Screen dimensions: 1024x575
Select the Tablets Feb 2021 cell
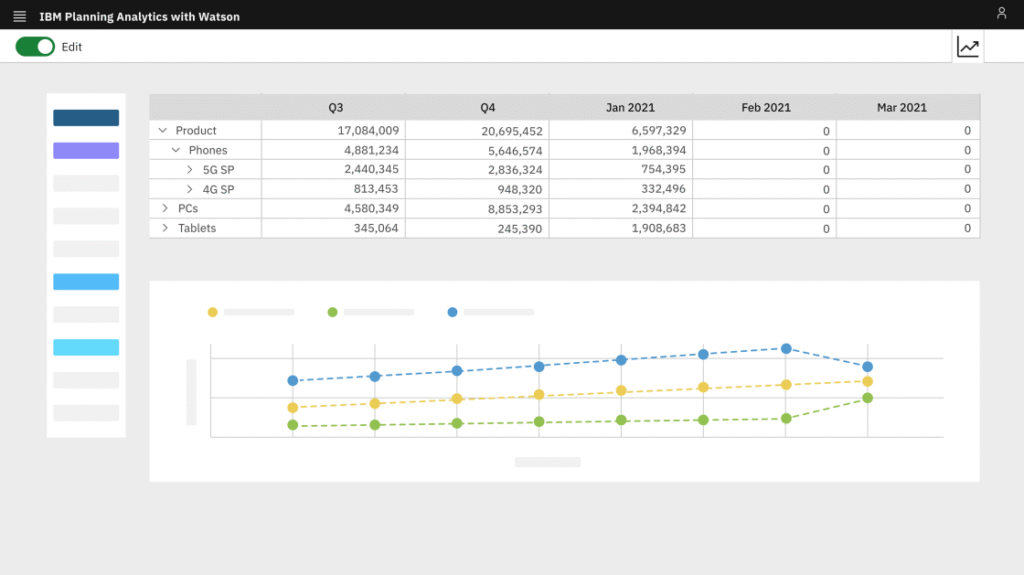[764, 228]
